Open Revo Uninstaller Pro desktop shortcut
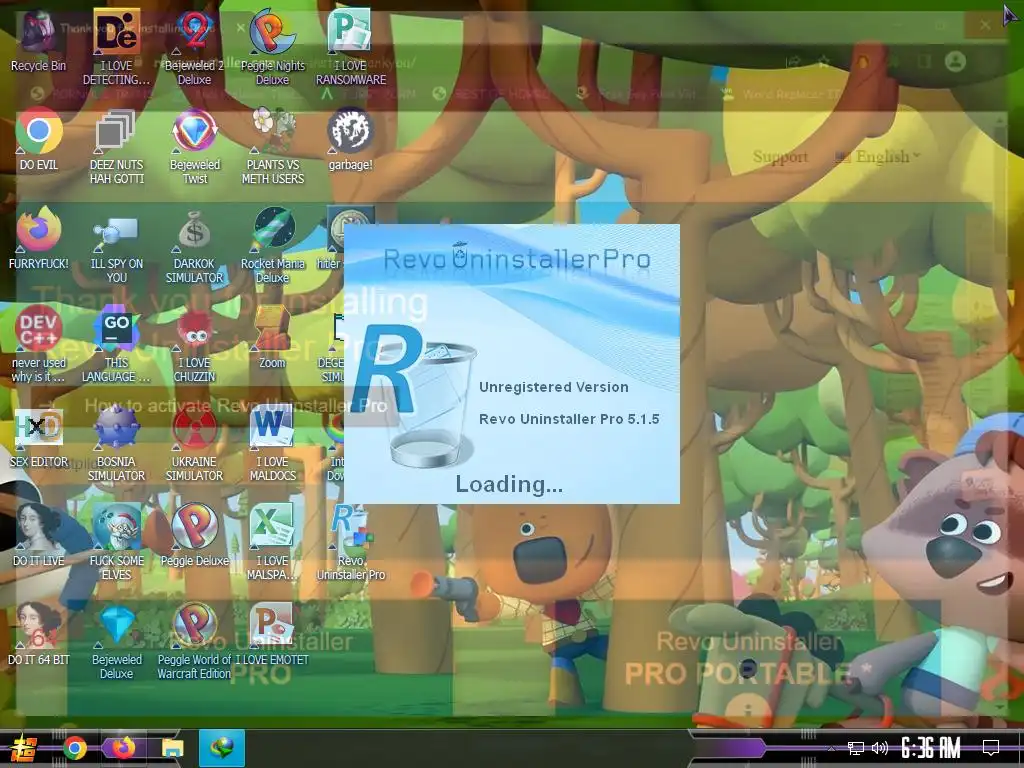Viewport: 1024px width, 768px height. tap(351, 542)
